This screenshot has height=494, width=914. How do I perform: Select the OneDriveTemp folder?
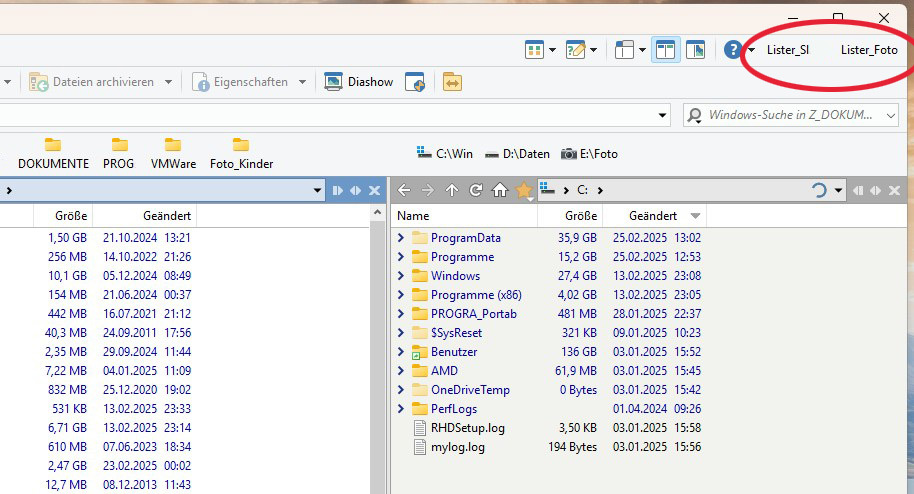click(470, 390)
